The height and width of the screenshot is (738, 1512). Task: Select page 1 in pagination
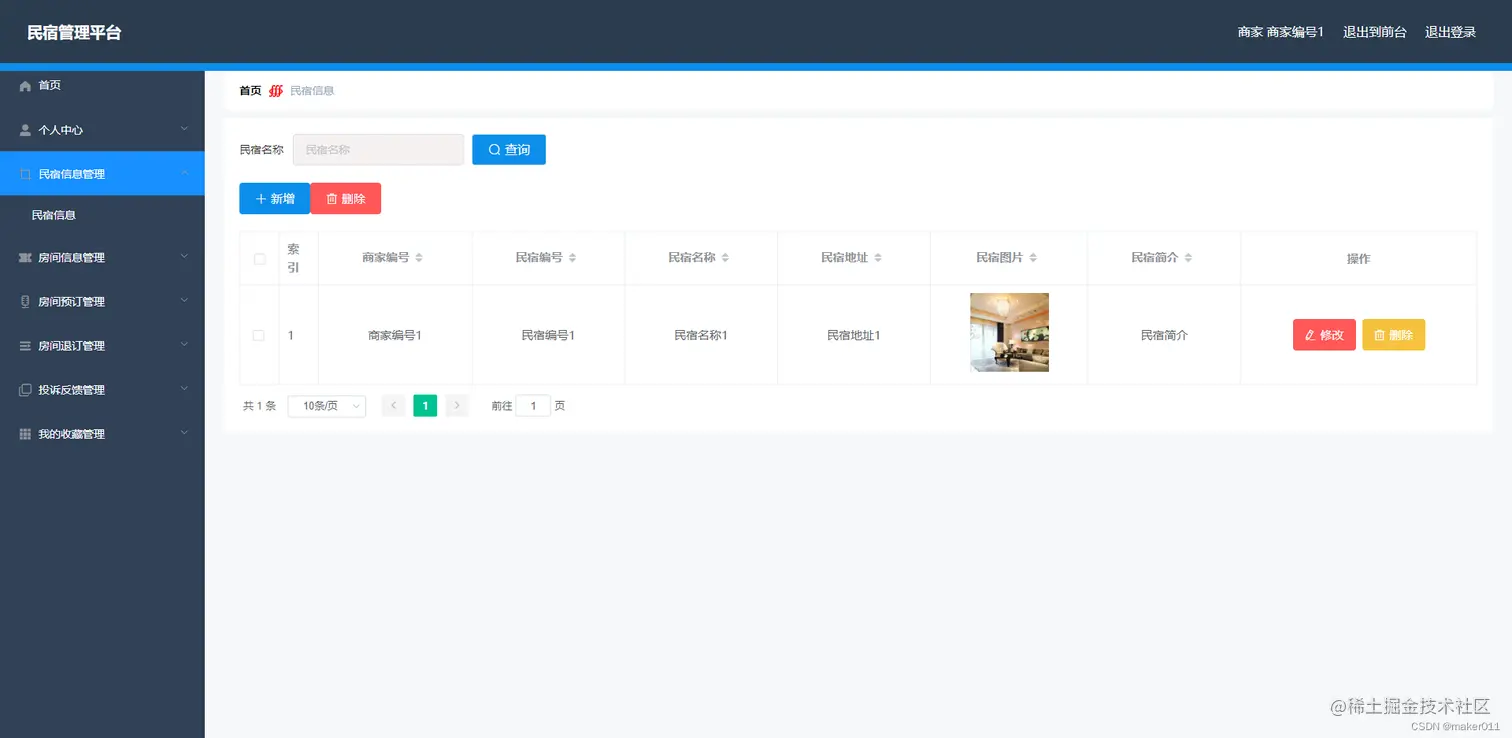(x=425, y=406)
